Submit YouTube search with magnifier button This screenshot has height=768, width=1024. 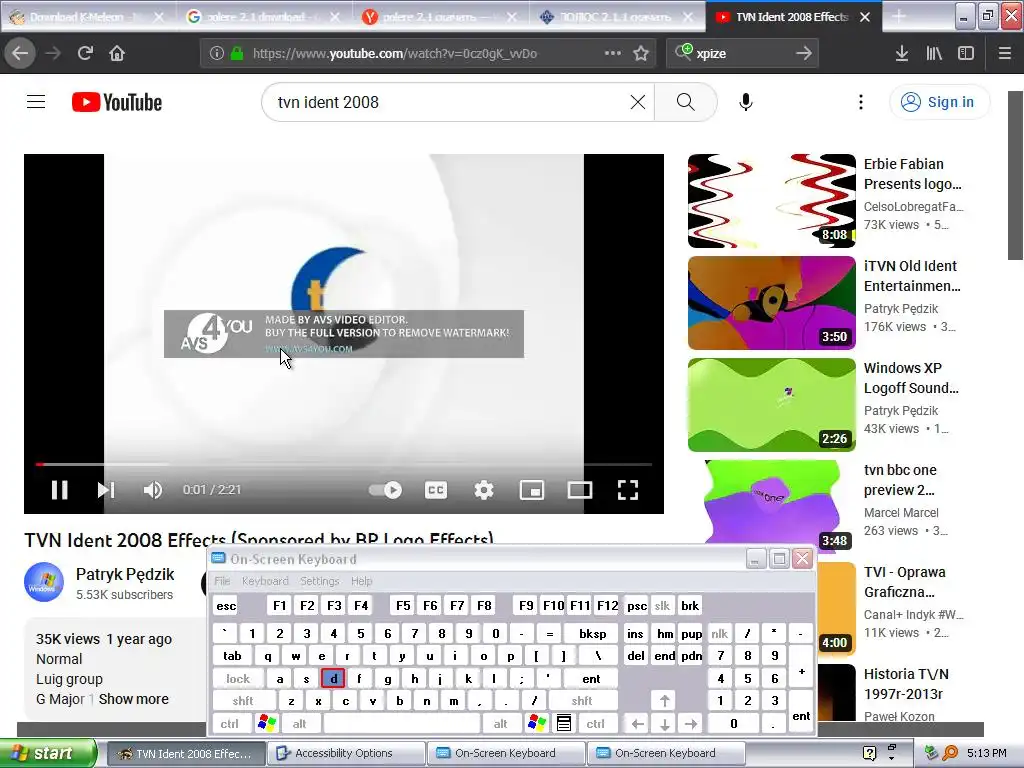click(686, 102)
